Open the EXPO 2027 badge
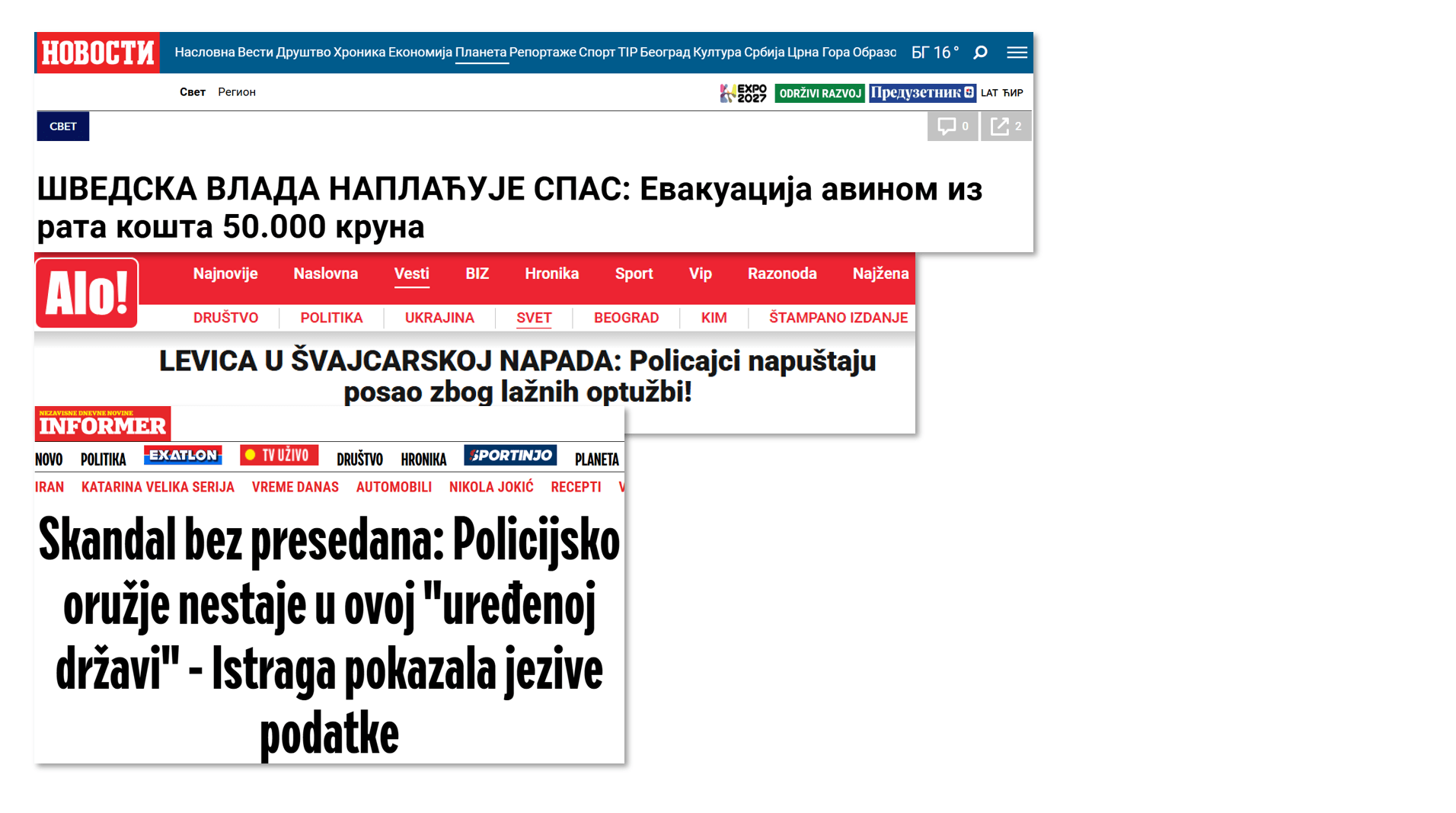The height and width of the screenshot is (813, 1456). click(x=743, y=93)
